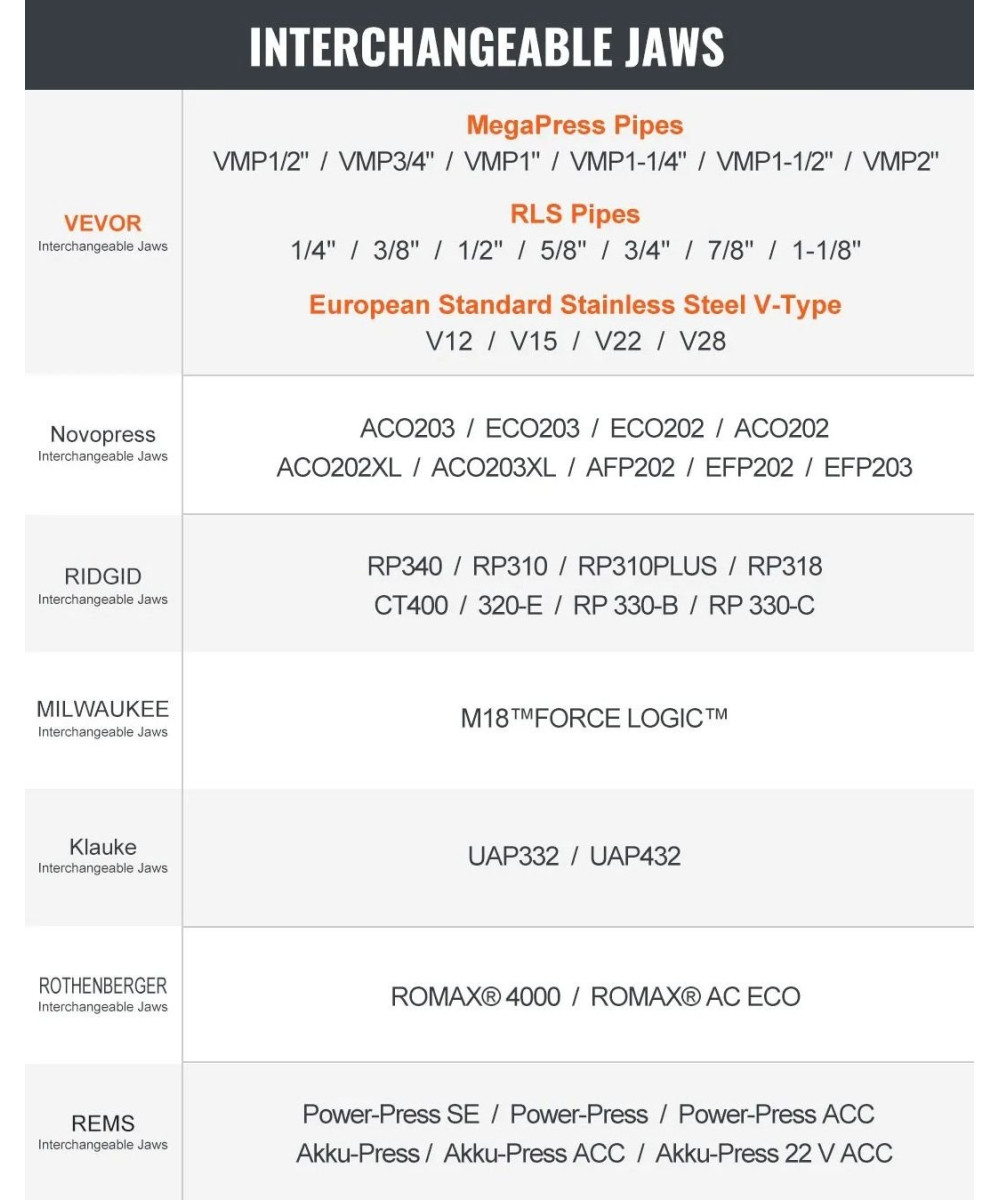Select the ROMAX 4000 model text
The width and height of the screenshot is (1000, 1200).
pos(475,997)
